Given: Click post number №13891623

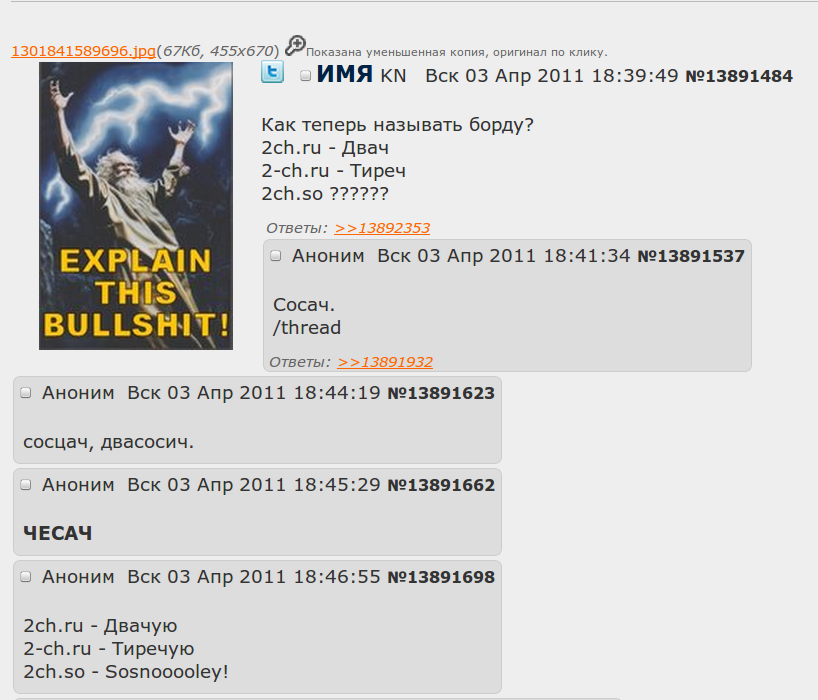Looking at the screenshot, I should point(441,393).
